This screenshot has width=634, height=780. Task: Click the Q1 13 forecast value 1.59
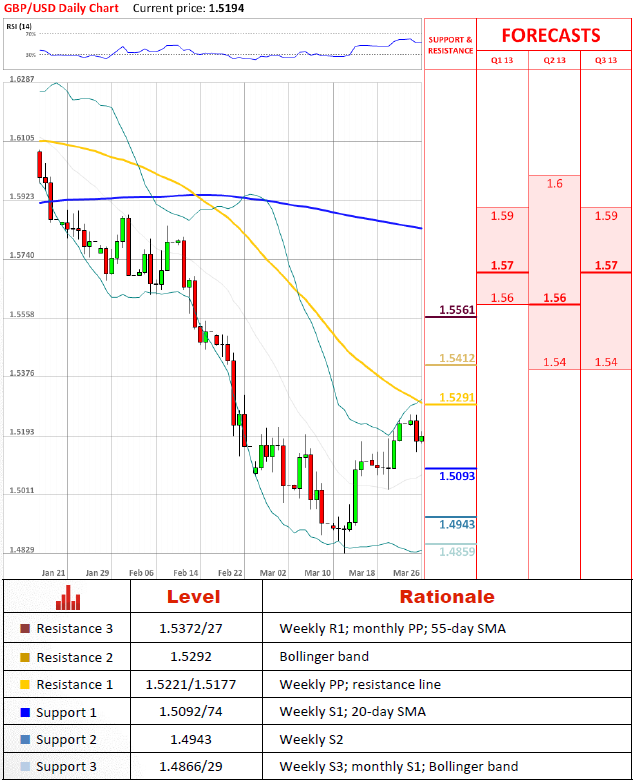coord(502,216)
